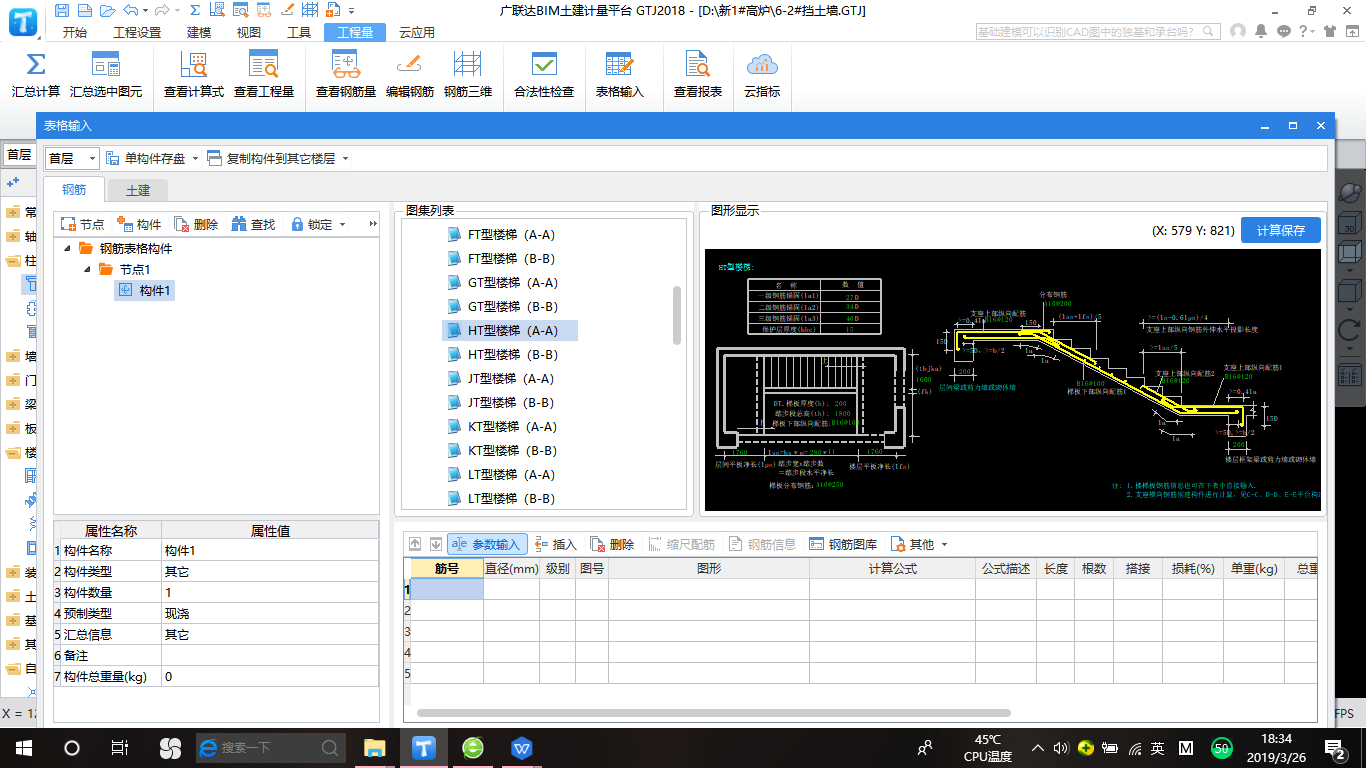Click the 构件数量 value cell
Image resolution: width=1366 pixels, height=768 pixels.
tap(269, 593)
